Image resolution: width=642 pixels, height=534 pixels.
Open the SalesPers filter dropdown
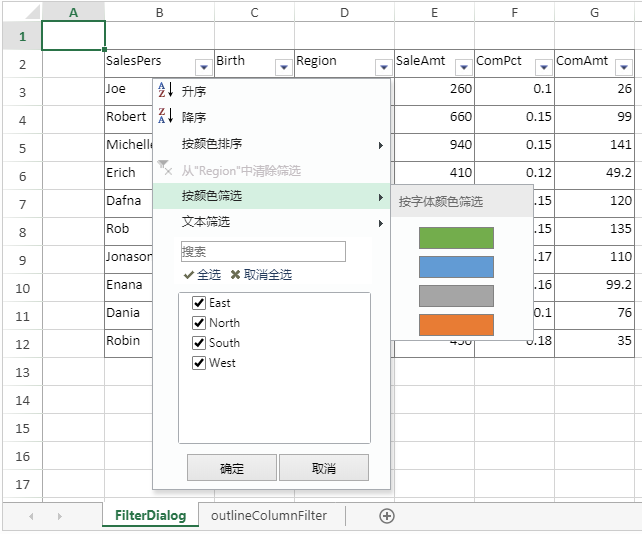[204, 67]
